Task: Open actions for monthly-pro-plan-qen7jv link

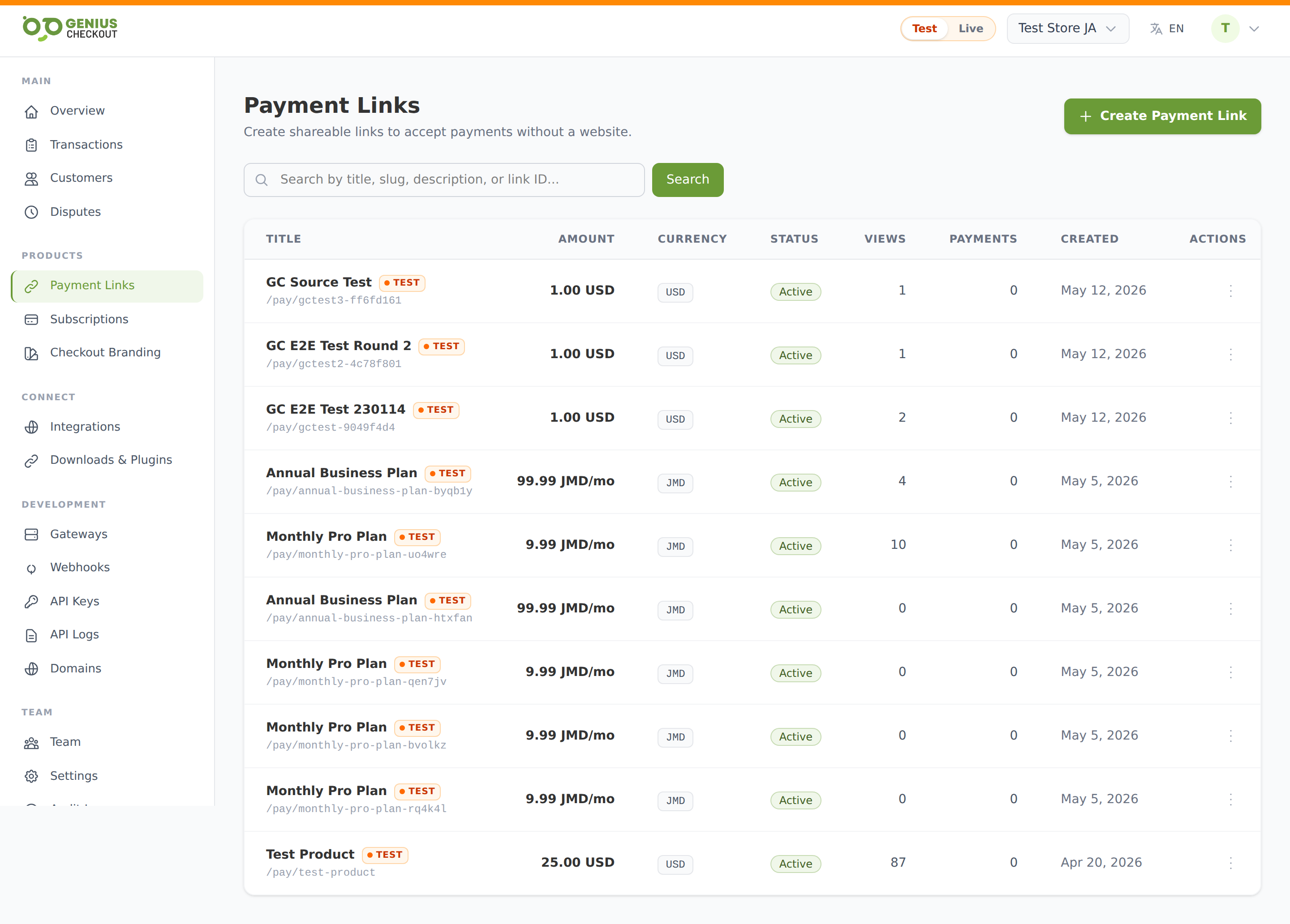Action: pyautogui.click(x=1230, y=673)
